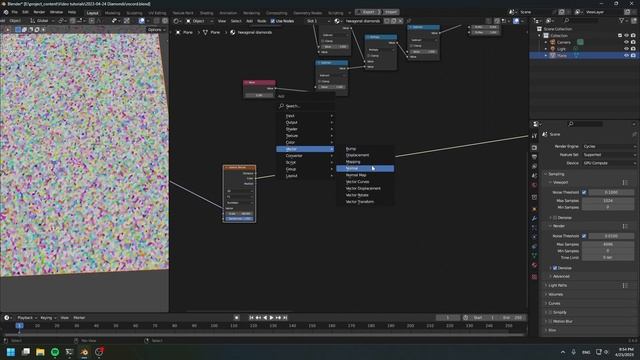Screen dimensions: 640x360
Task: Open the Object Constraints properties tab
Action: click(x=534, y=247)
